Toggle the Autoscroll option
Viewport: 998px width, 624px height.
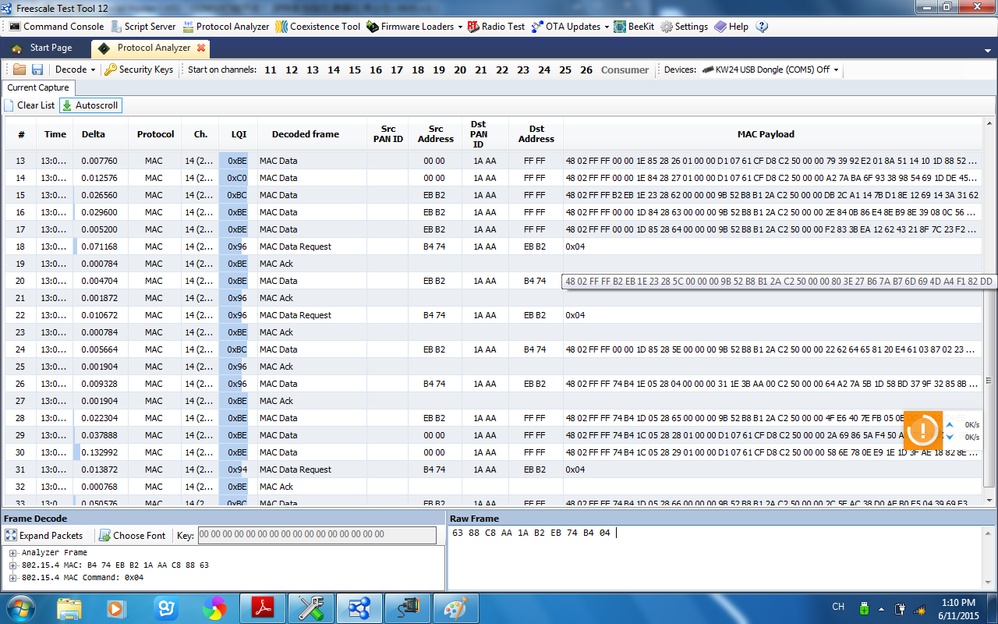coord(90,105)
